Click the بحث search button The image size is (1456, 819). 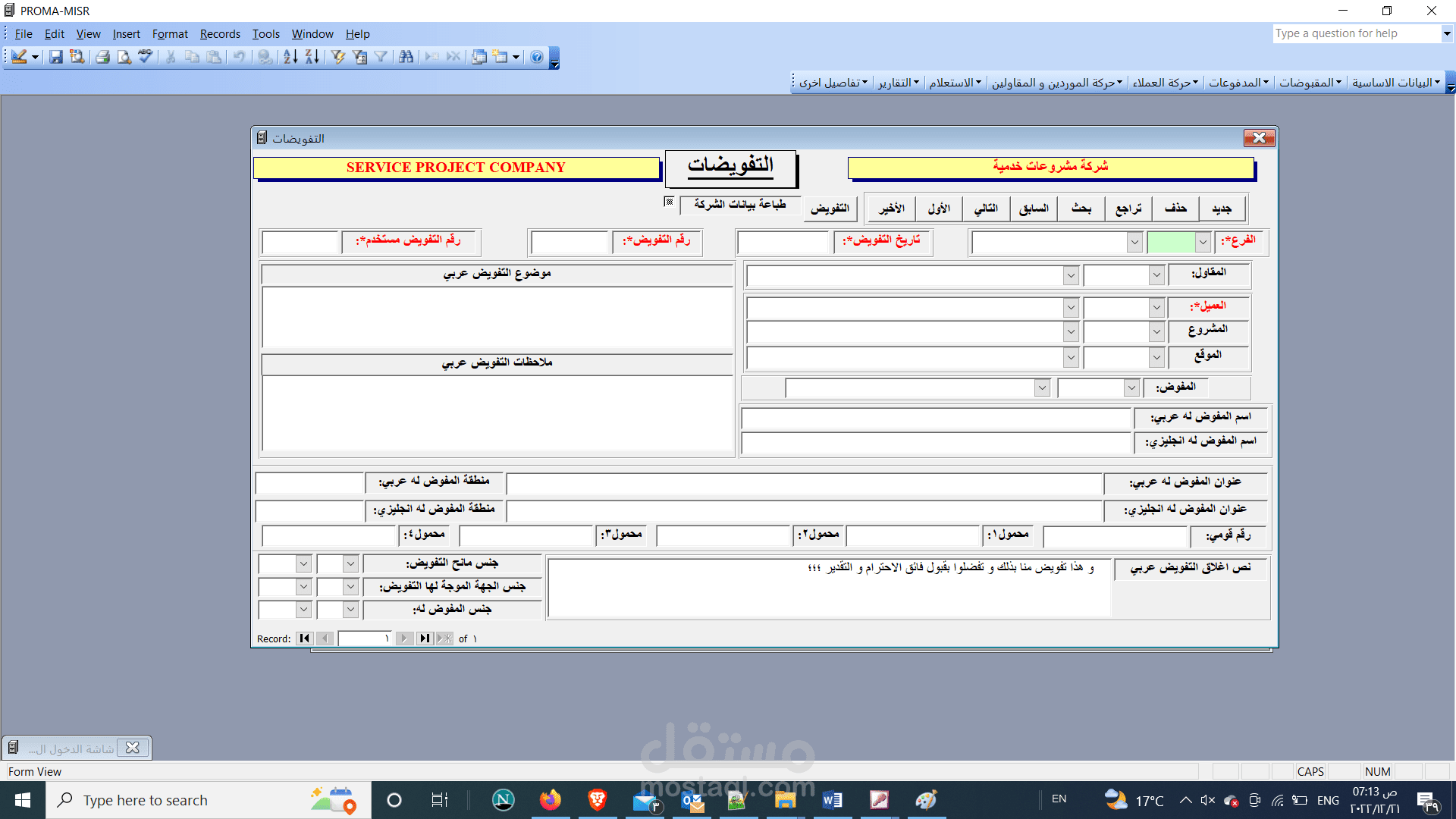click(x=1081, y=208)
